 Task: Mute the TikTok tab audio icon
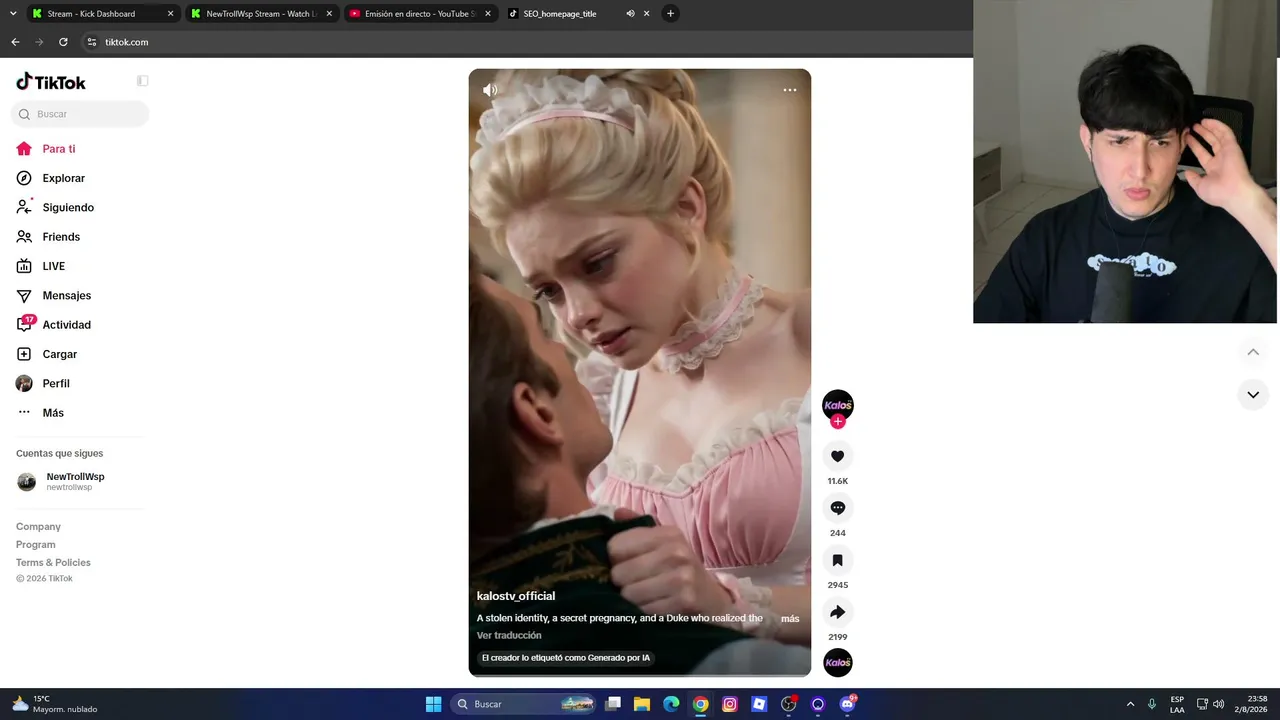click(x=630, y=14)
